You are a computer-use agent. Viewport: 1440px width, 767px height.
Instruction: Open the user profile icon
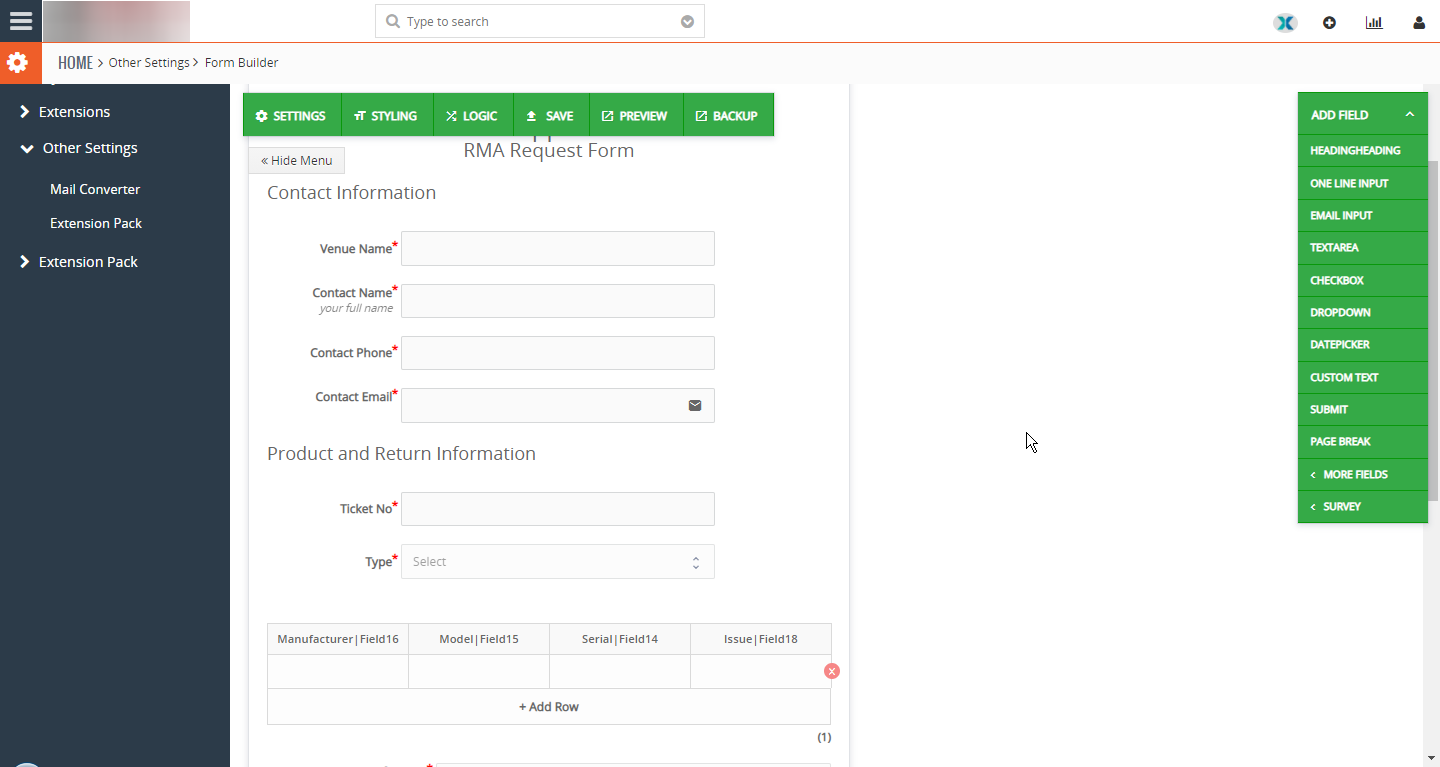(1419, 22)
